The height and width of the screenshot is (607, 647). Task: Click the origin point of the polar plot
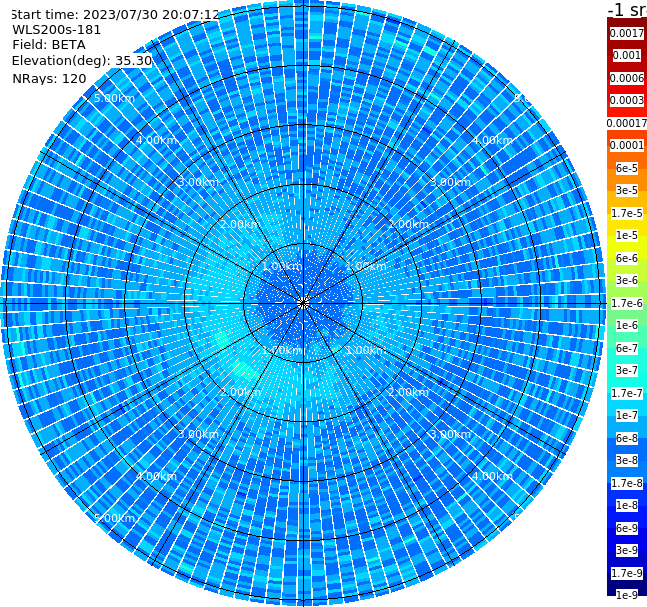303,303
